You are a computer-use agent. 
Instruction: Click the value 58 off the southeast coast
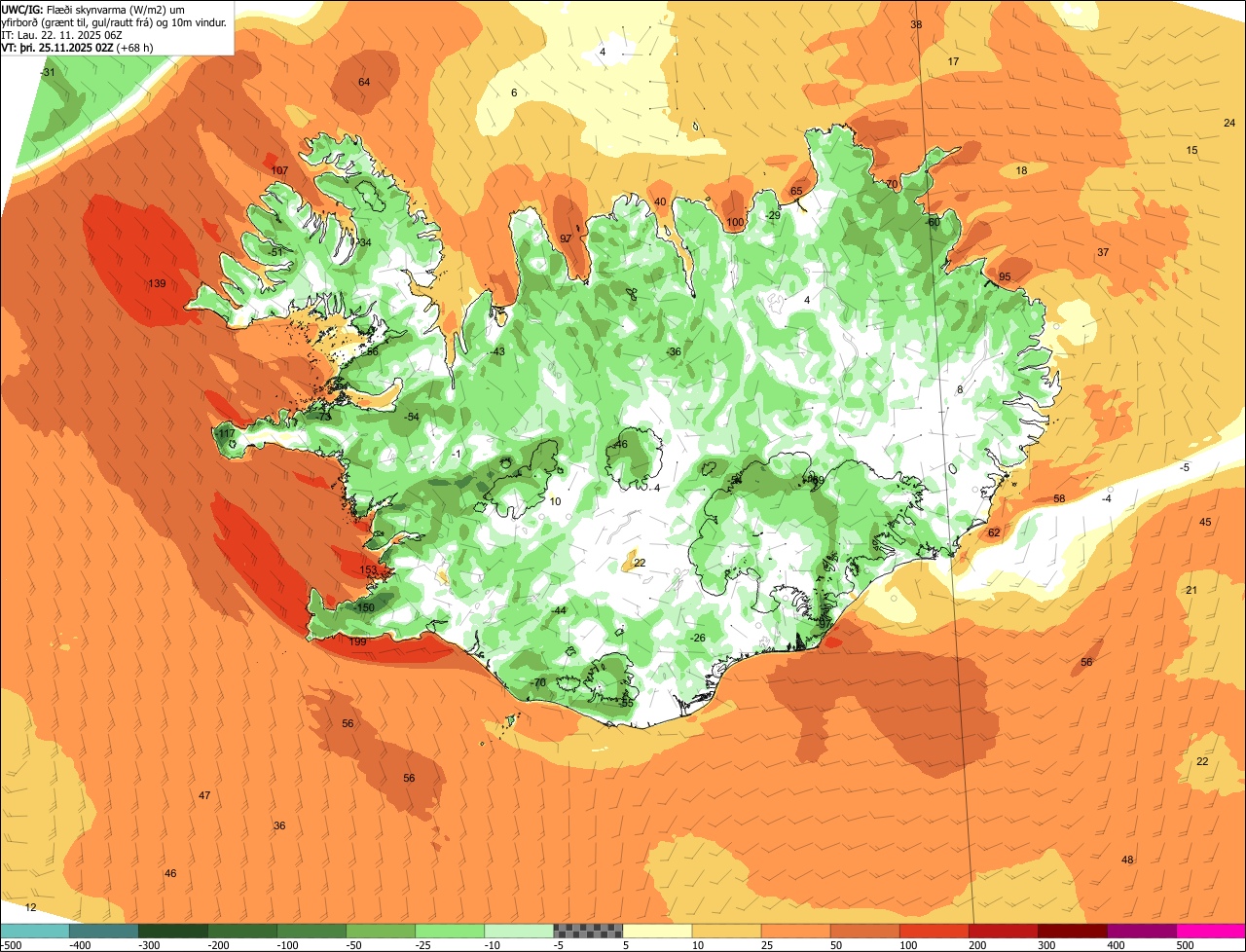click(1060, 499)
